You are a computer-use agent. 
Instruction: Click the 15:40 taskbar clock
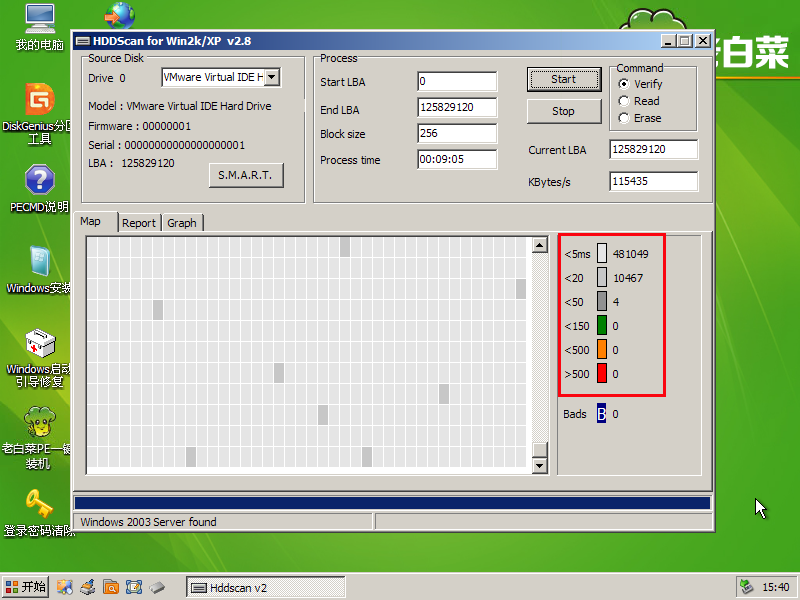[x=776, y=587]
